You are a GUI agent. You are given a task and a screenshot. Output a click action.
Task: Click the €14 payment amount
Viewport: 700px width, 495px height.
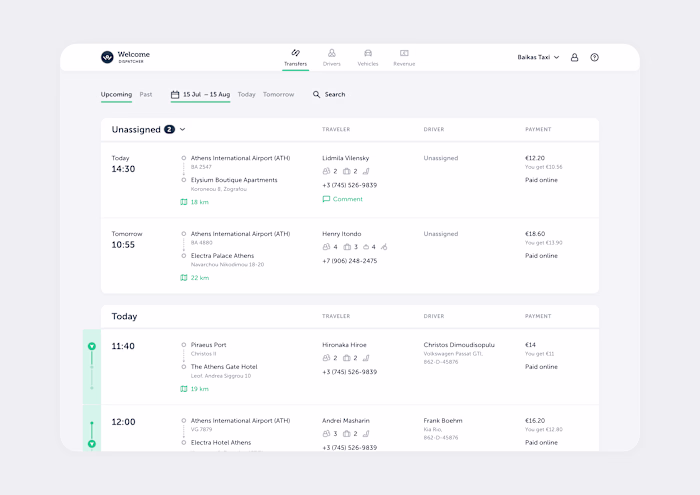coord(530,345)
